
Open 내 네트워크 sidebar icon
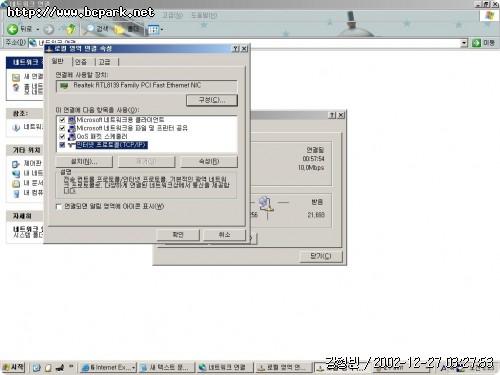[x=16, y=174]
